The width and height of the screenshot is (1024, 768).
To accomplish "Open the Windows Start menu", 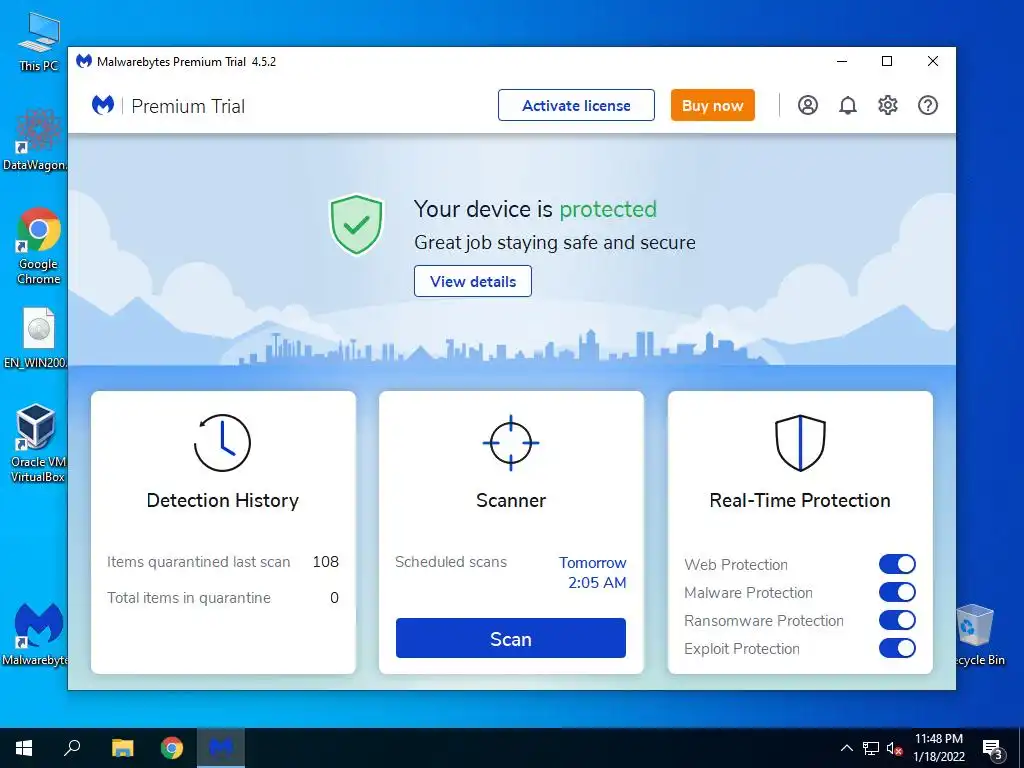I will point(24,748).
